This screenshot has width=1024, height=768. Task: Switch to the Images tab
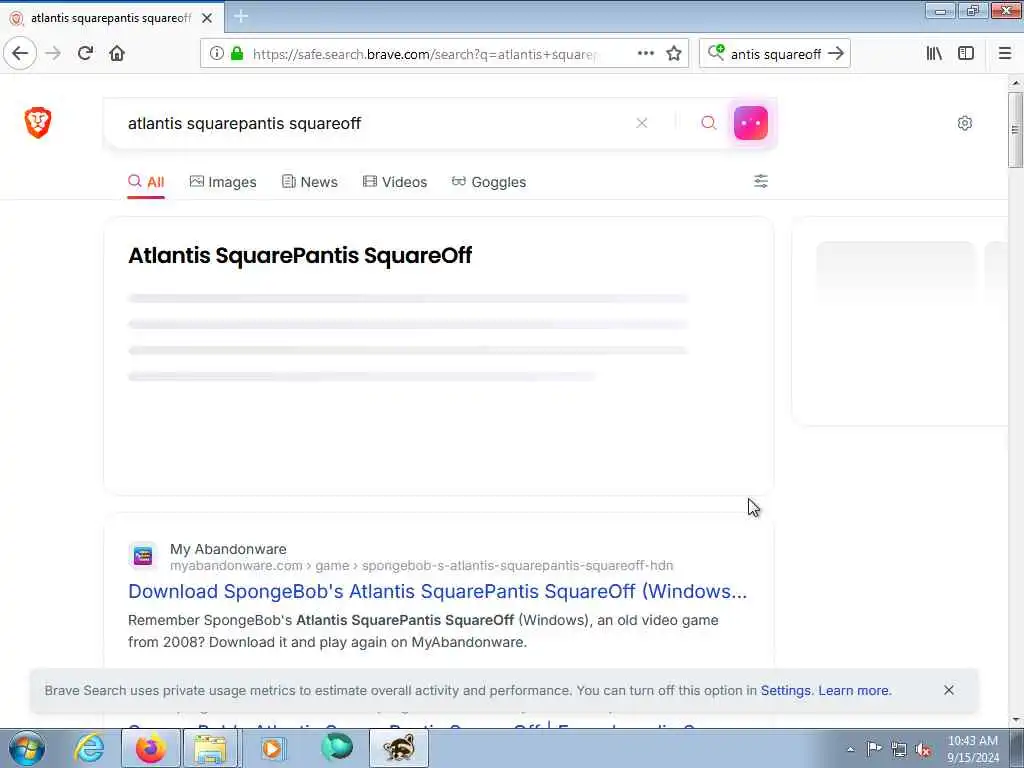(223, 182)
